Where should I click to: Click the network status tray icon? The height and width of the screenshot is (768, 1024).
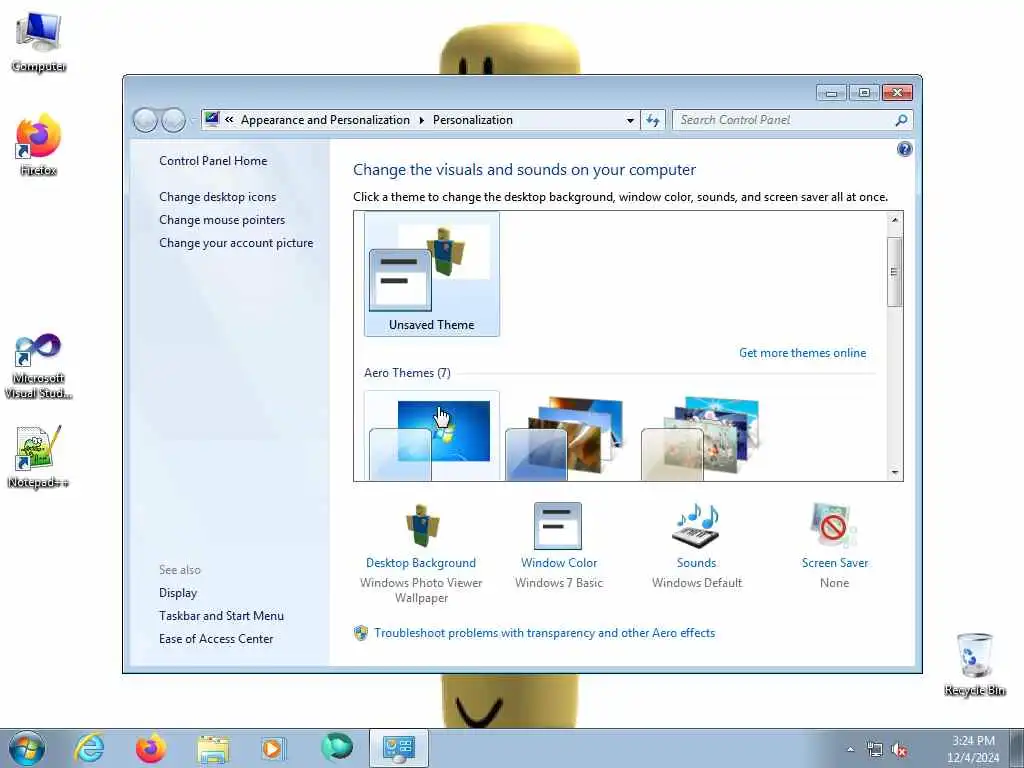(x=874, y=750)
